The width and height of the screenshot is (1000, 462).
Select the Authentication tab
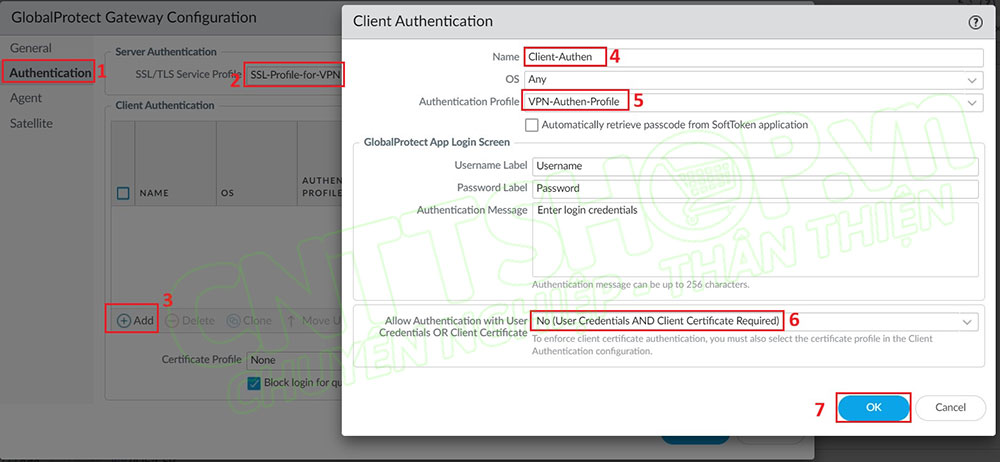pyautogui.click(x=50, y=73)
